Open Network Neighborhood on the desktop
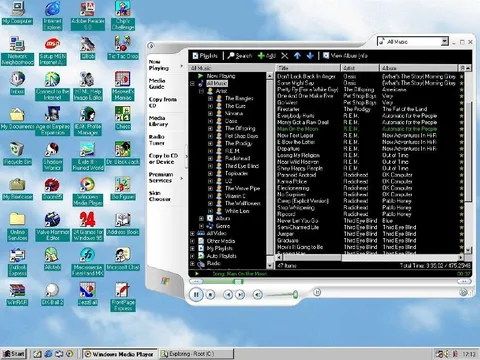 17,50
